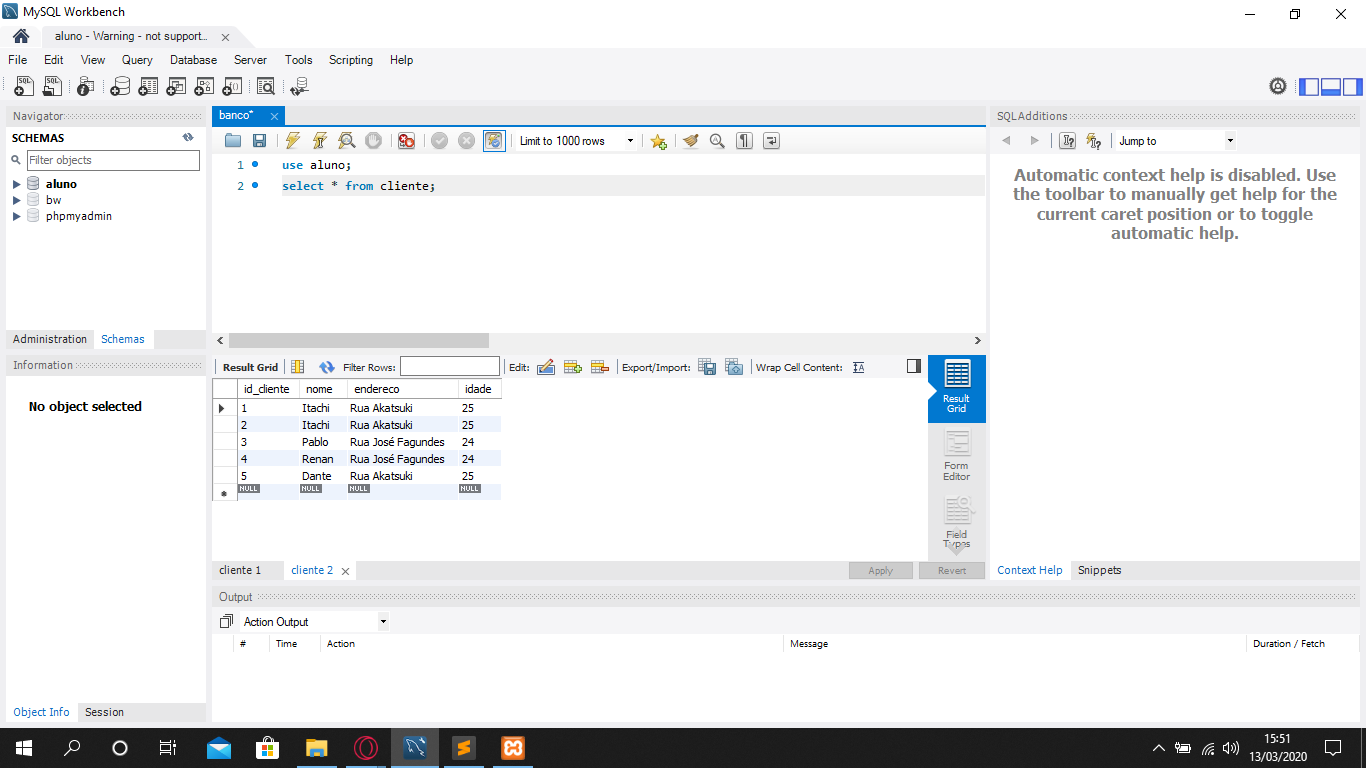Viewport: 1366px width, 768px height.
Task: Toggle invisible characters pilcrow icon
Action: click(744, 141)
